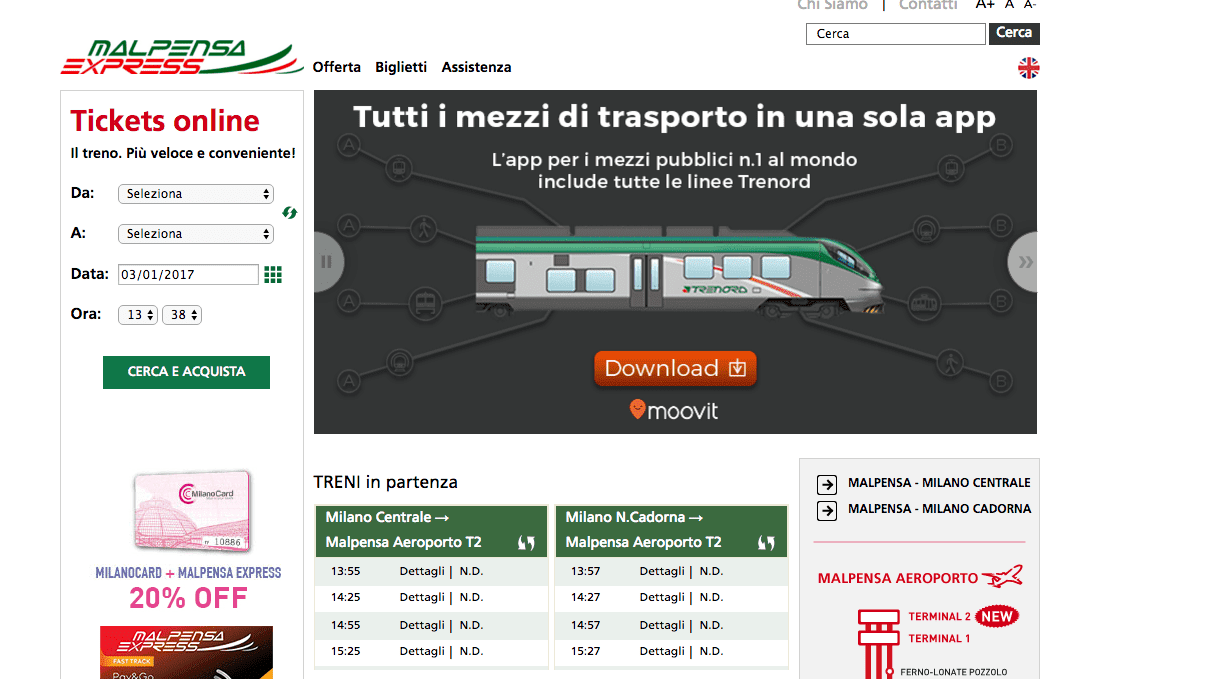Viewport: 1222px width, 679px height.
Task: Open the Da station dropdown
Action: tap(196, 194)
